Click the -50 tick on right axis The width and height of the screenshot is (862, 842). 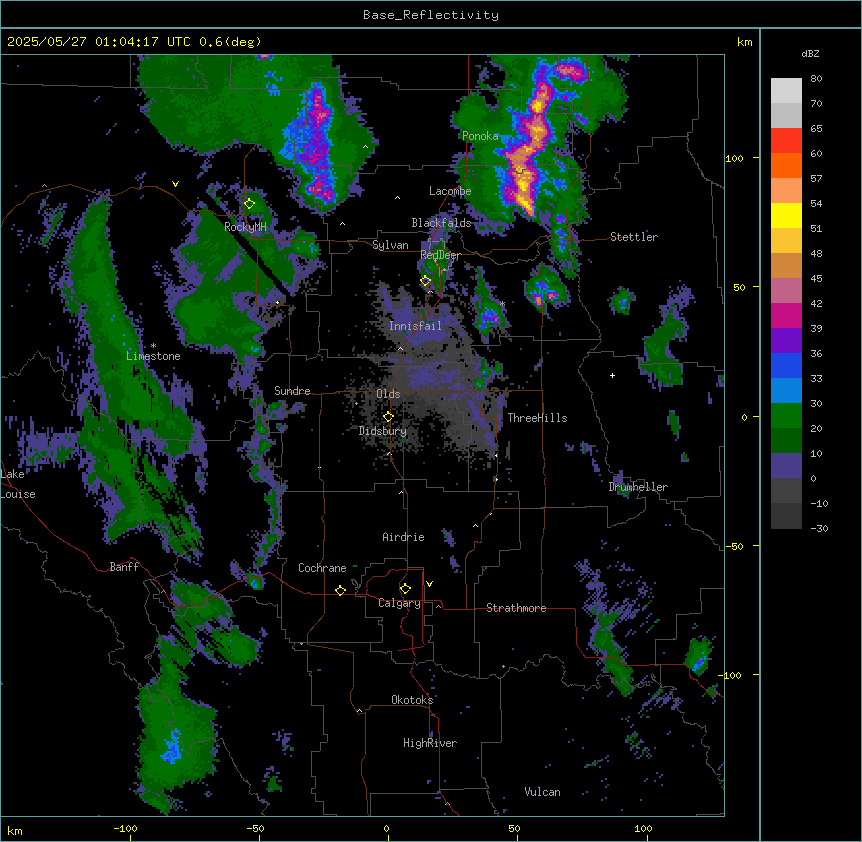coord(734,546)
